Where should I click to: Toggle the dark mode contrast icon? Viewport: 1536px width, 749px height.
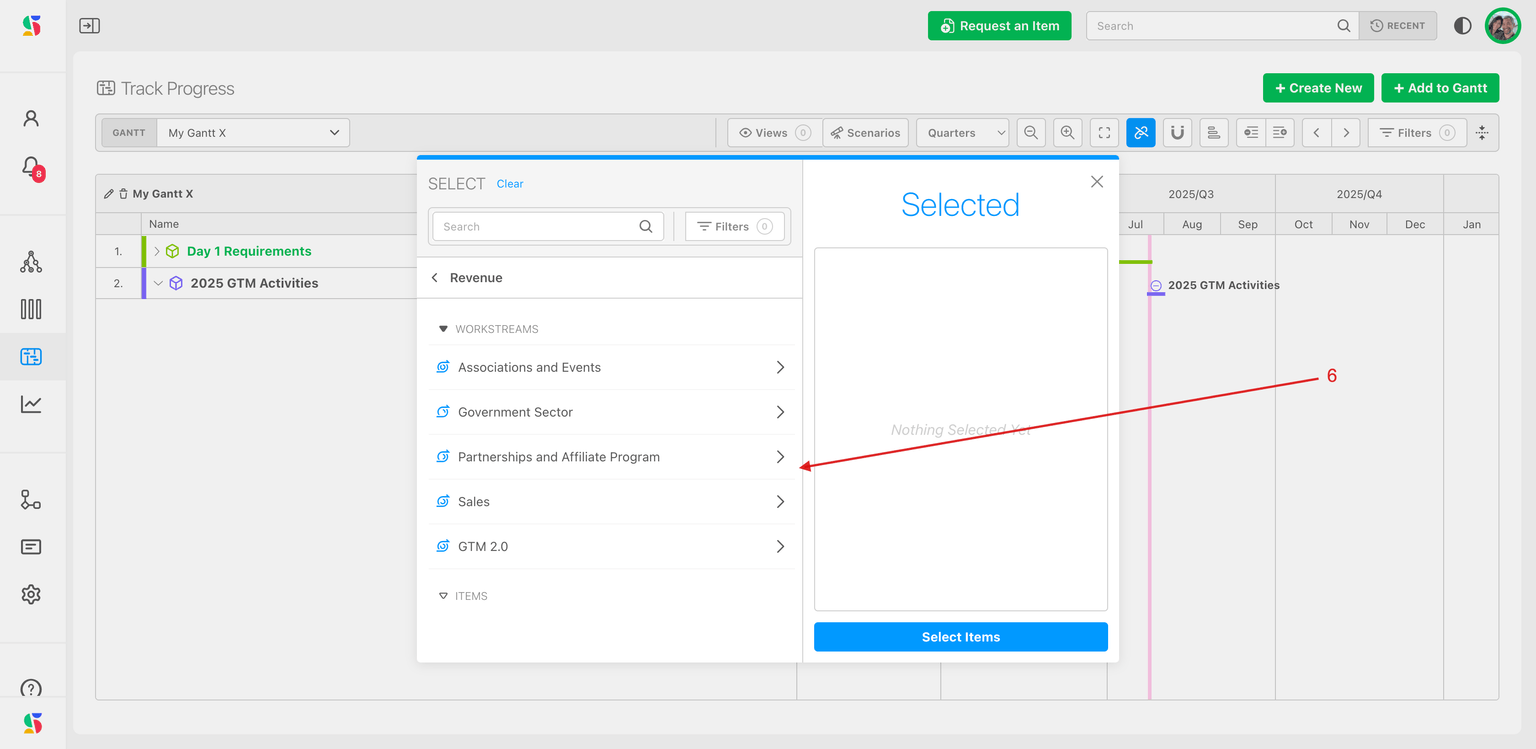(x=1462, y=26)
